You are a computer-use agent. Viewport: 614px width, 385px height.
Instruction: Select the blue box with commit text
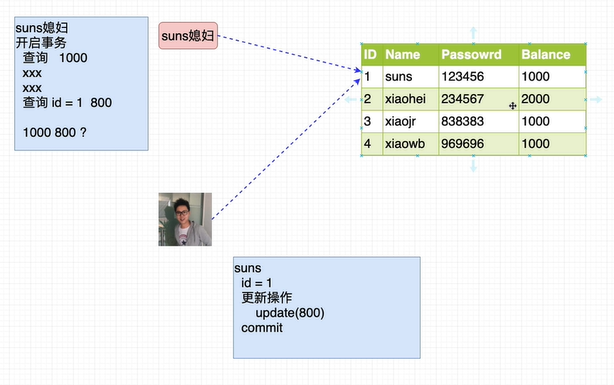tap(327, 308)
